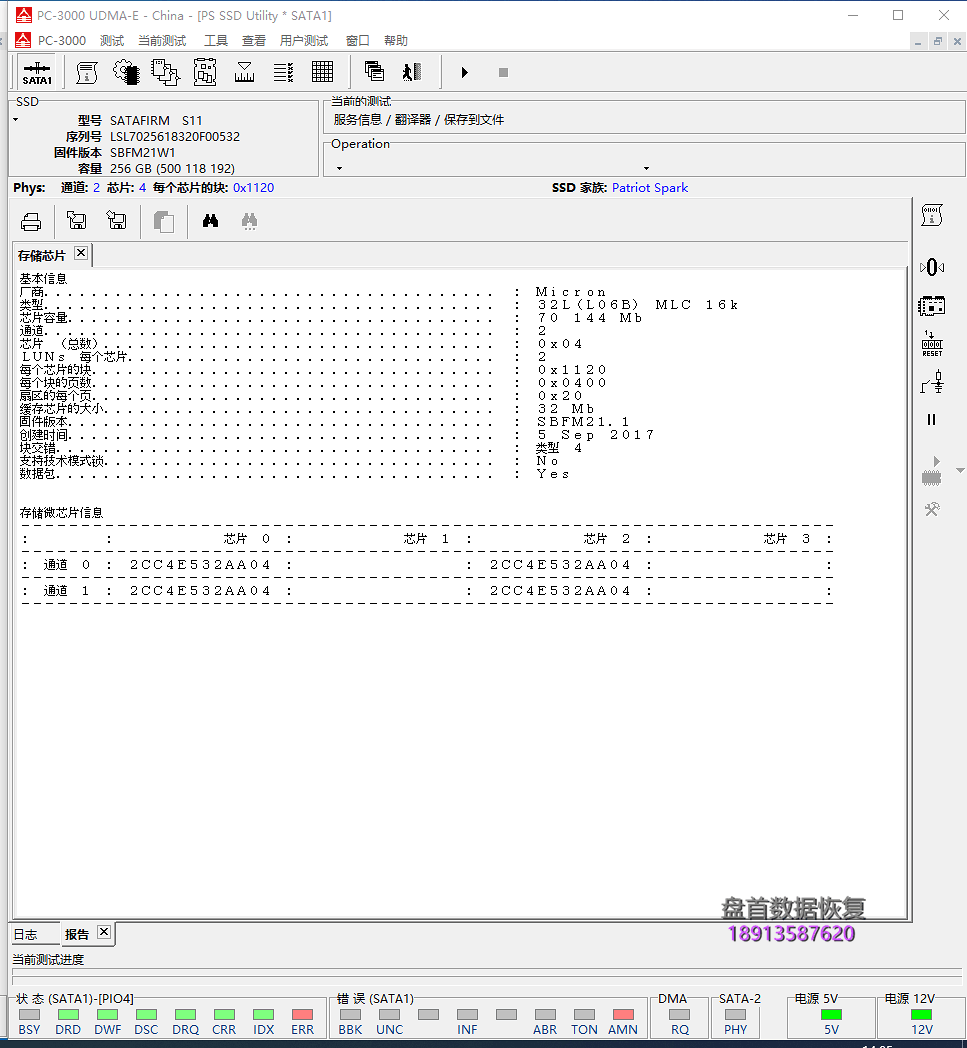967x1048 pixels.
Task: Click the grayed find next binoculars icon
Action: (249, 221)
